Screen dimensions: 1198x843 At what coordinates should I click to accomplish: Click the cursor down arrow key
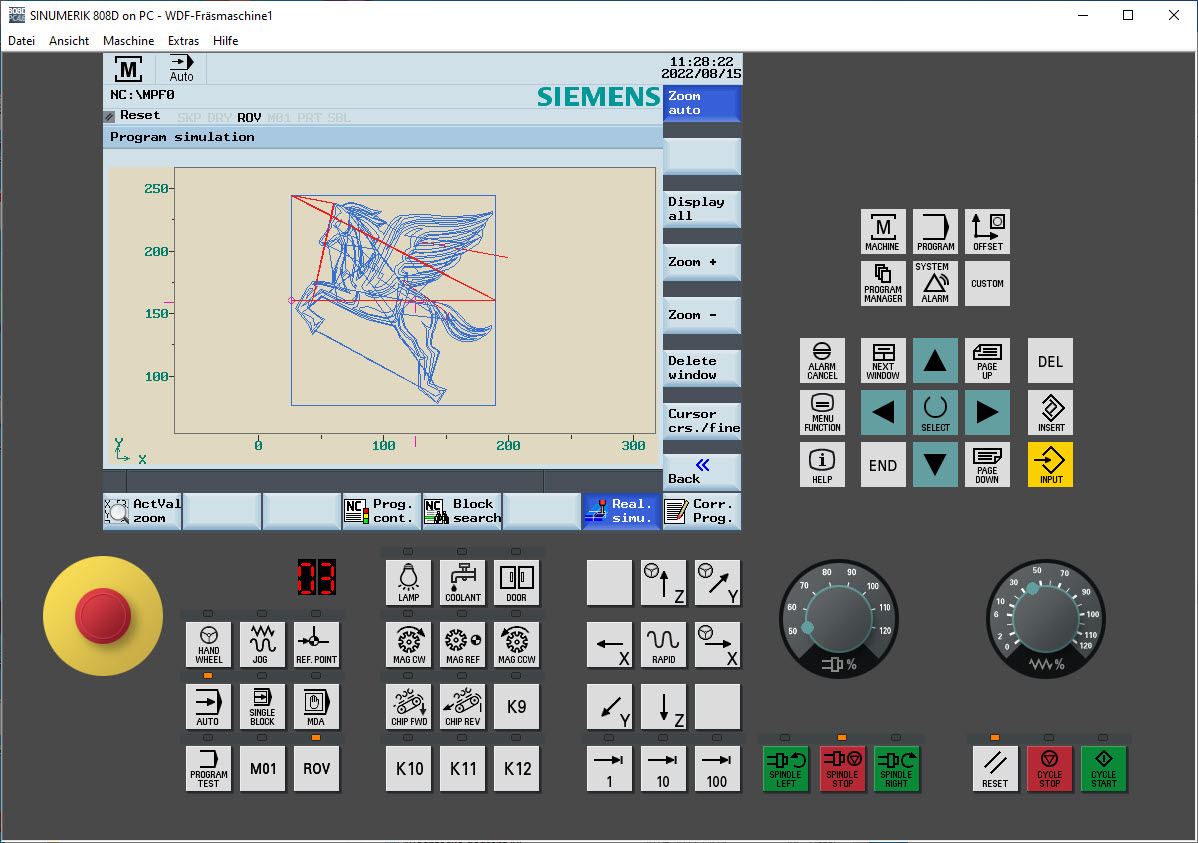935,465
